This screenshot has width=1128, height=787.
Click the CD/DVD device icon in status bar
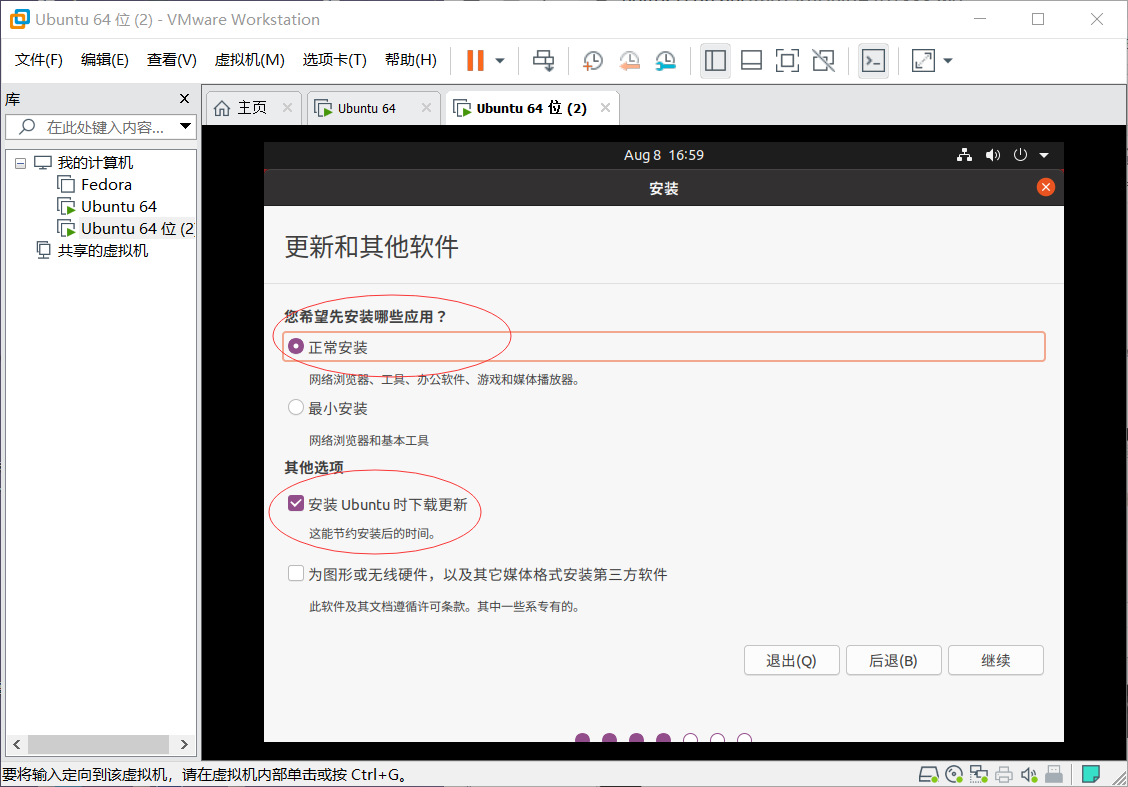(x=953, y=773)
